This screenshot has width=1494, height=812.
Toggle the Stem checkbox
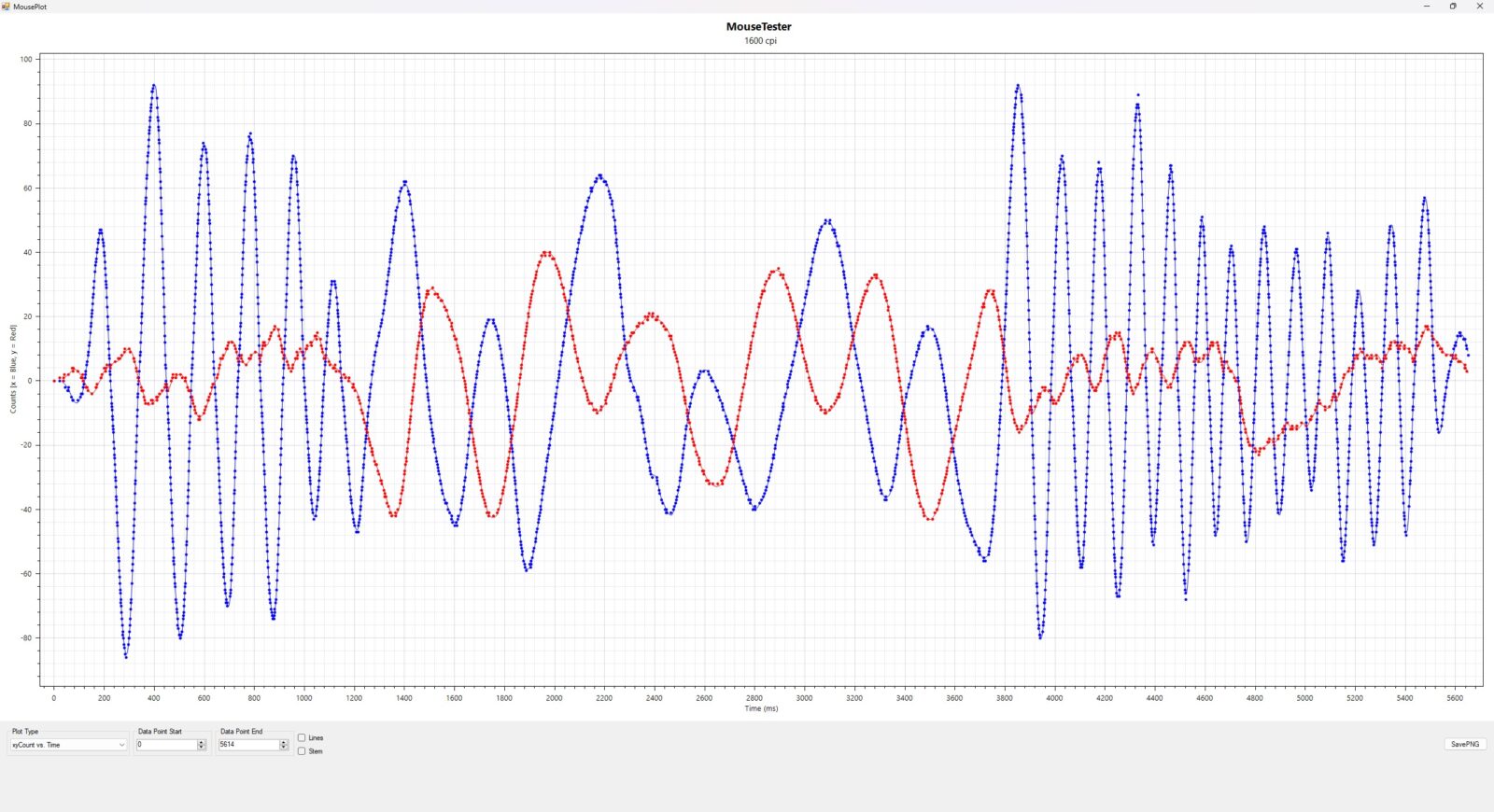[302, 751]
